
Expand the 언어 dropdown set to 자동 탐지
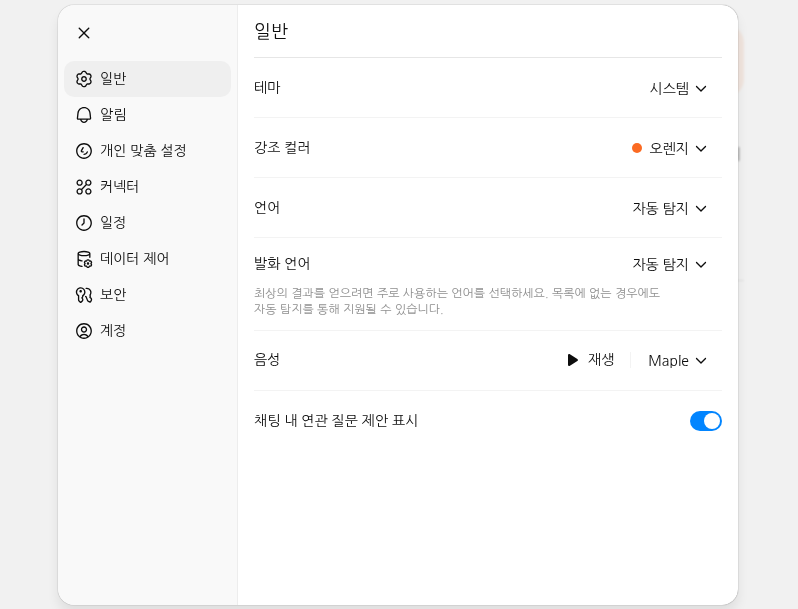[669, 209]
